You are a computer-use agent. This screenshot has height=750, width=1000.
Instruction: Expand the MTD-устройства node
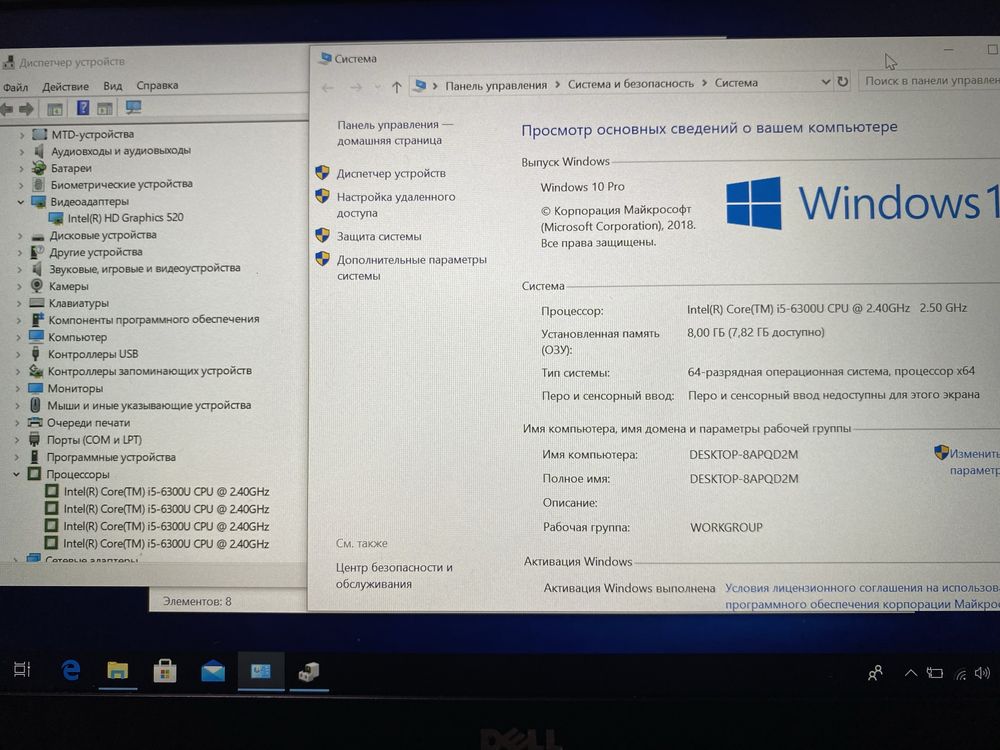click(22, 135)
